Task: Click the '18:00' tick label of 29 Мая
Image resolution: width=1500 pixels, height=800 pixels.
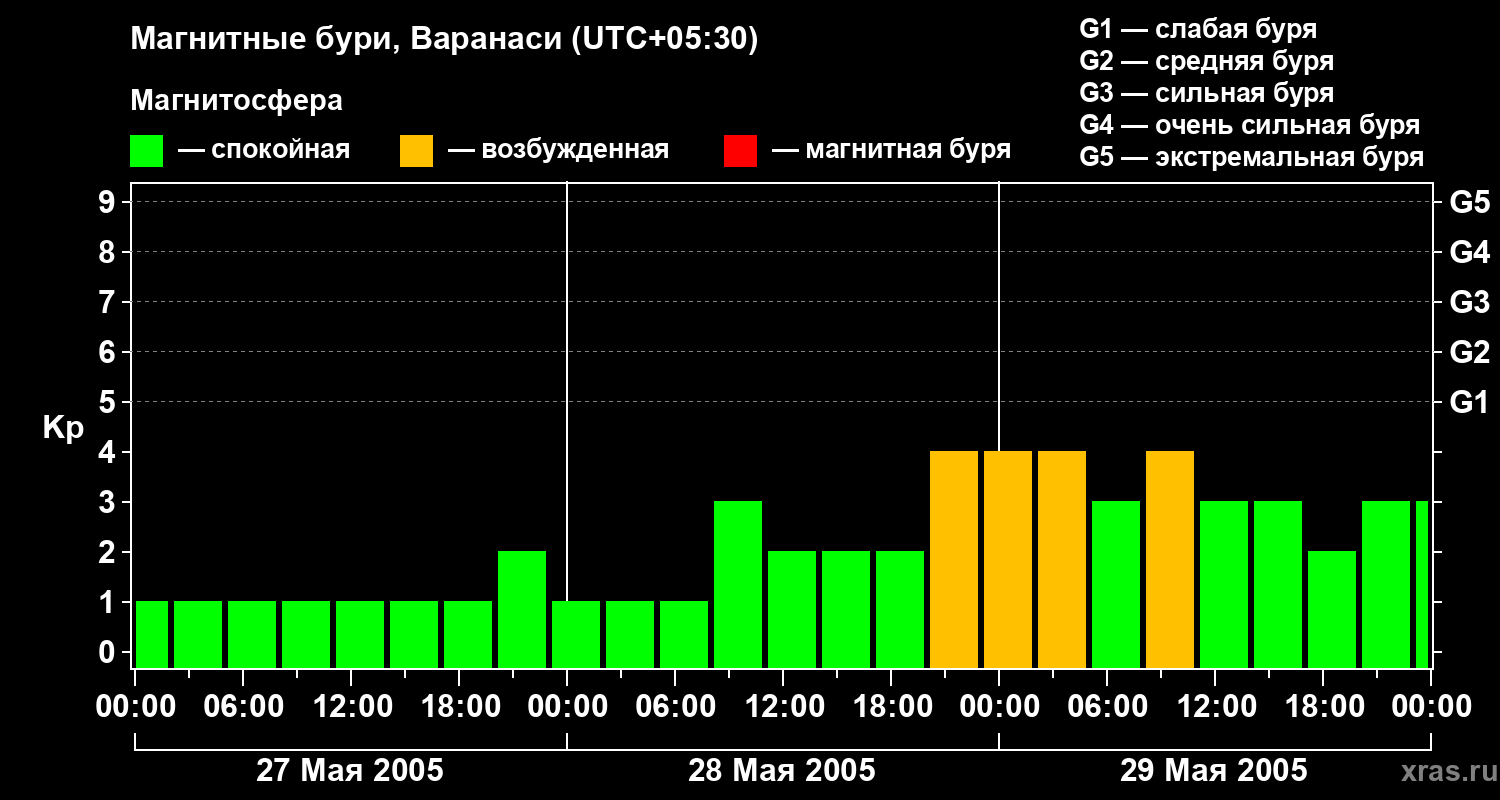Action: [1323, 707]
